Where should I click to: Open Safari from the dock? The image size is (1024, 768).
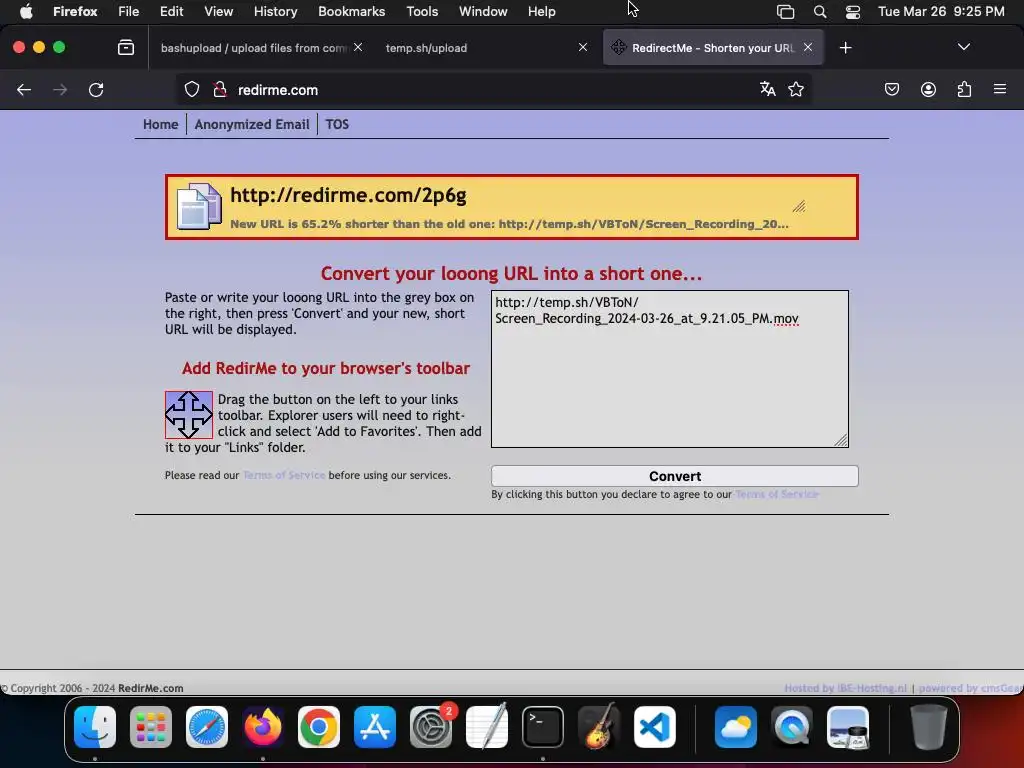[207, 727]
